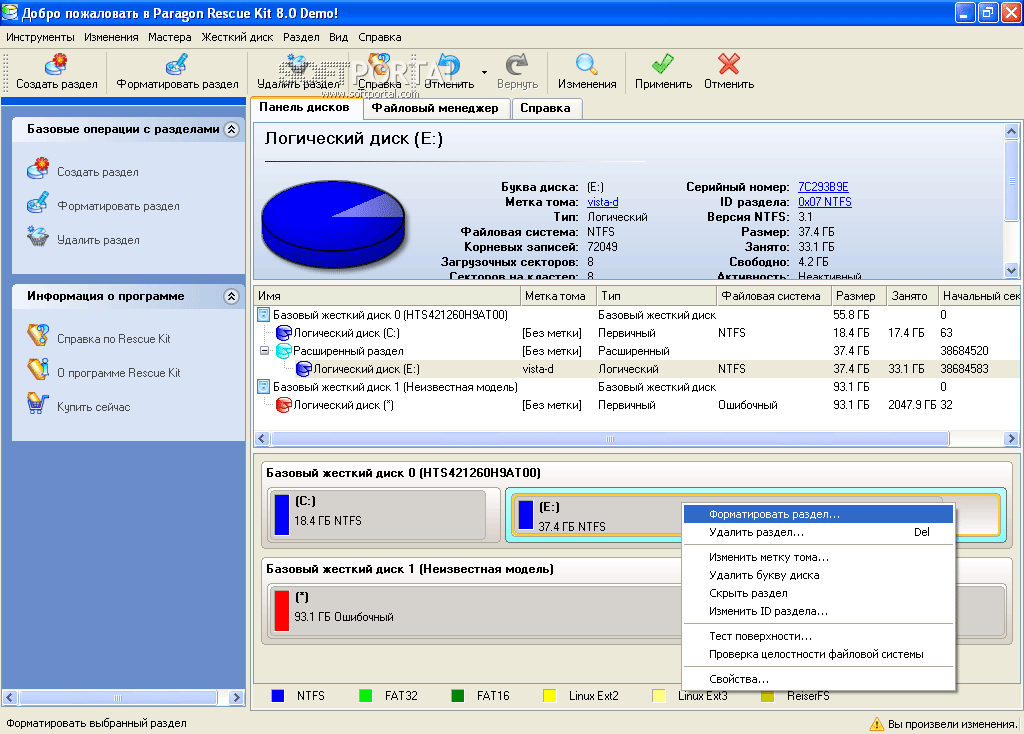This screenshot has width=1024, height=734.
Task: Select Базовый жесткий диск 1 row
Action: (637, 387)
